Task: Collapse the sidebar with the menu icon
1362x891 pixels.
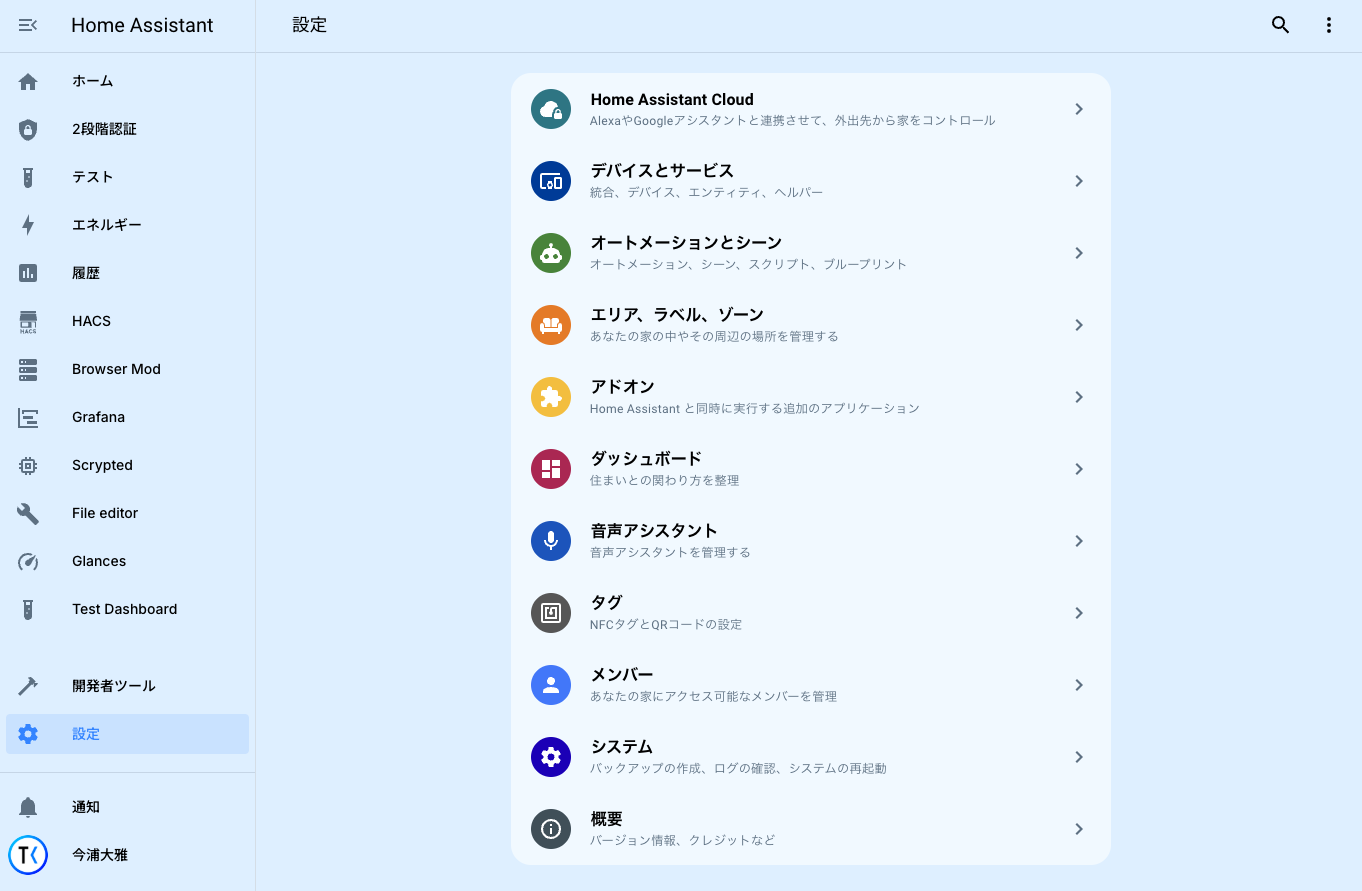Action: tap(28, 25)
